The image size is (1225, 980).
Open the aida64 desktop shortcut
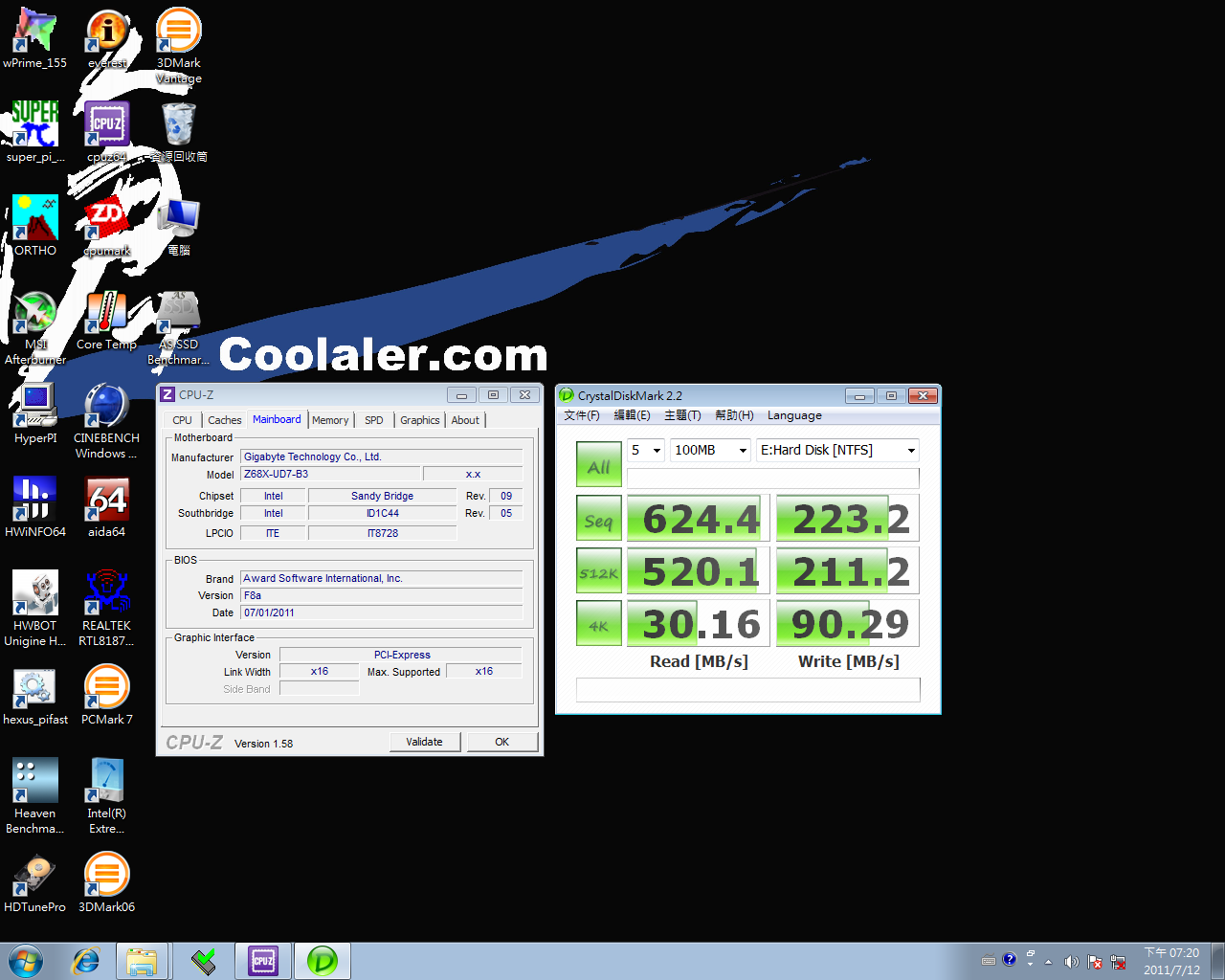pos(107,508)
